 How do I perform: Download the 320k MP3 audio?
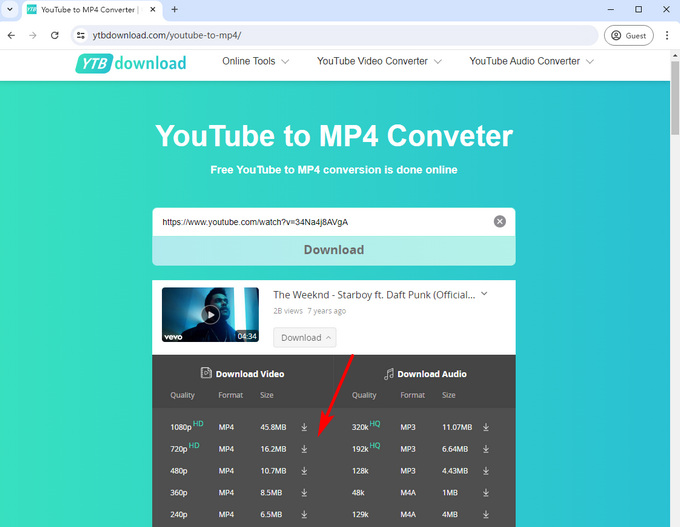[486, 427]
